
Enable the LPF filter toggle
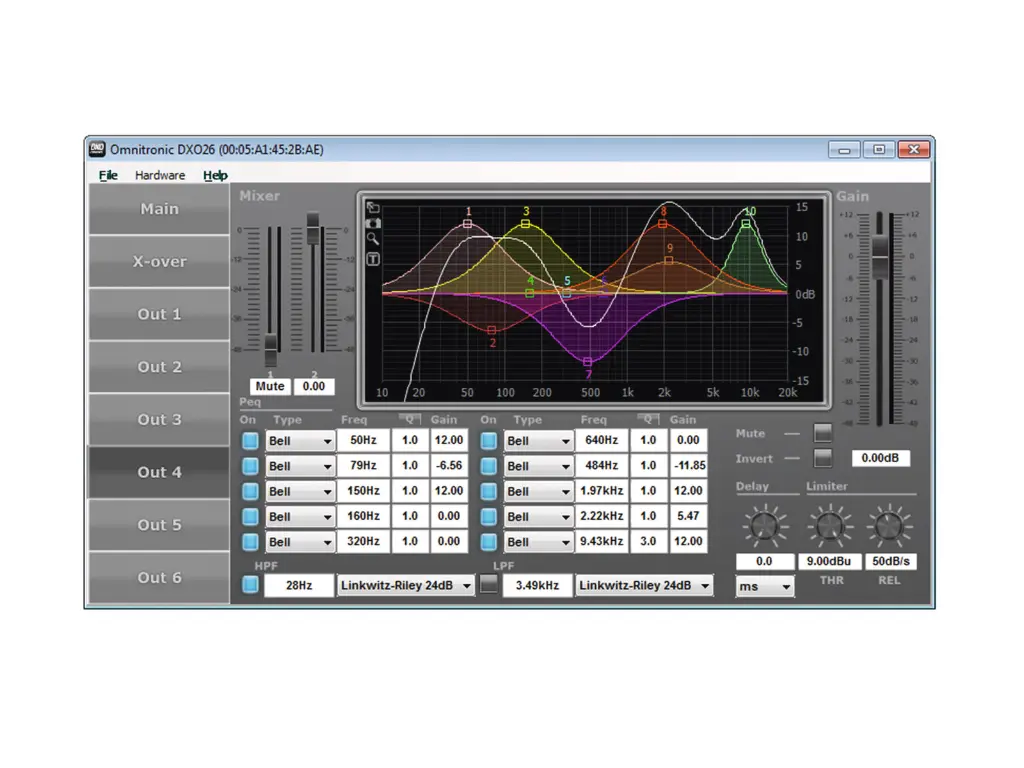pos(488,586)
